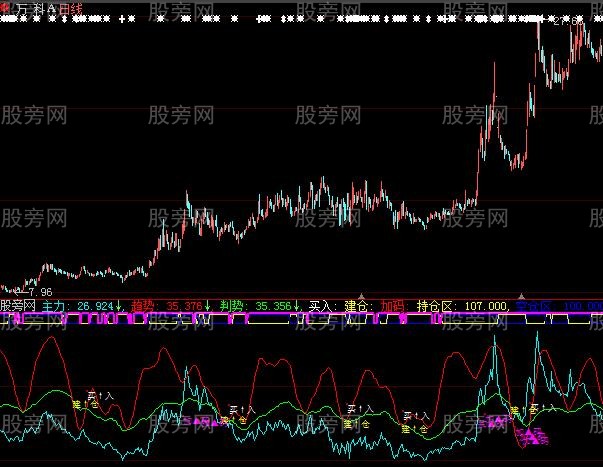Click the small triangle marker above 建仓 label
This screenshot has height=467, width=603.
coord(361,296)
